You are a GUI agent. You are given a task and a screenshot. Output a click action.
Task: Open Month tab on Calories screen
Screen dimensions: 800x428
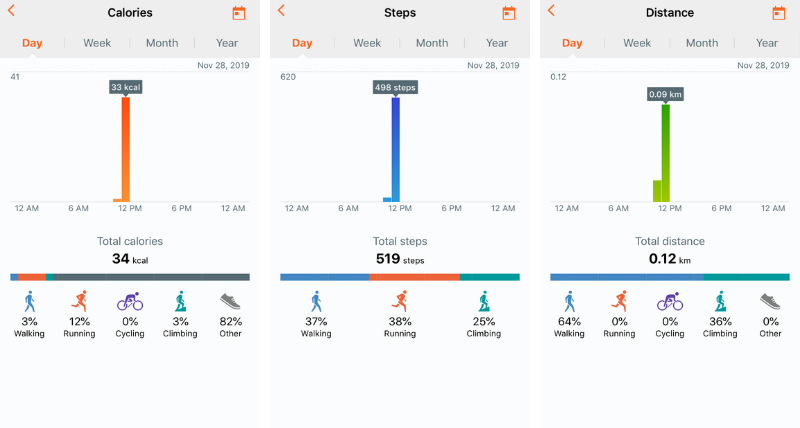162,43
